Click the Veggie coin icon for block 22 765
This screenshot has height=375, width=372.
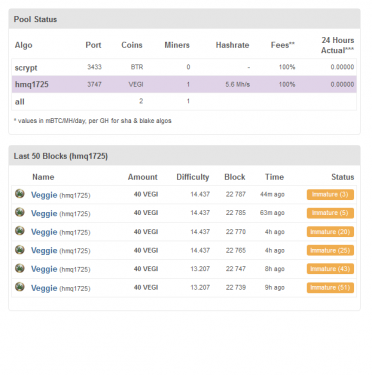point(20,249)
